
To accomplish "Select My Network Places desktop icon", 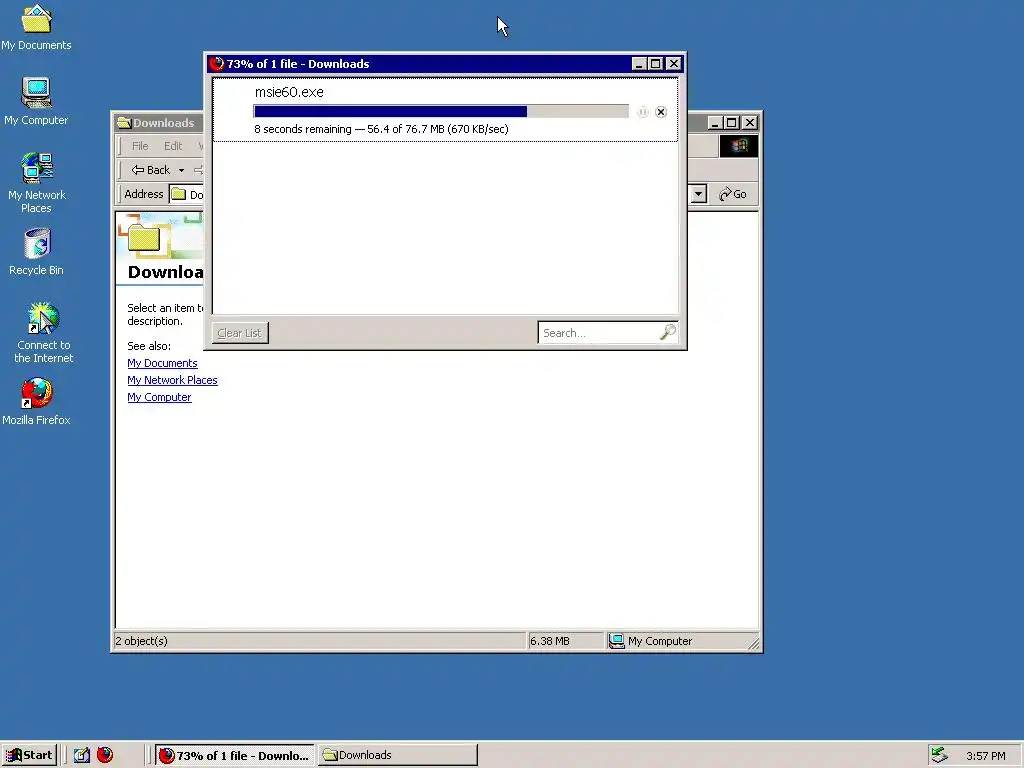I will coord(37,183).
